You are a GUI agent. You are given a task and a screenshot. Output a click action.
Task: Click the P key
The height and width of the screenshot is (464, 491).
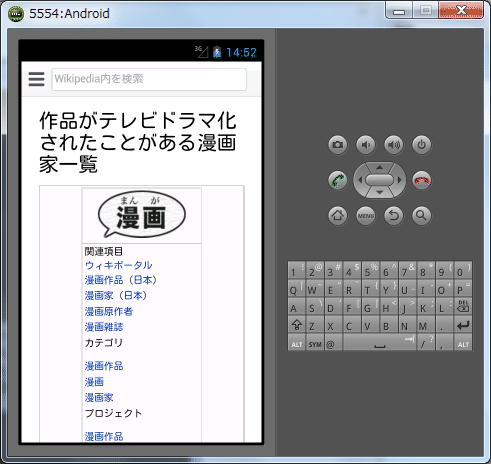tap(463, 288)
